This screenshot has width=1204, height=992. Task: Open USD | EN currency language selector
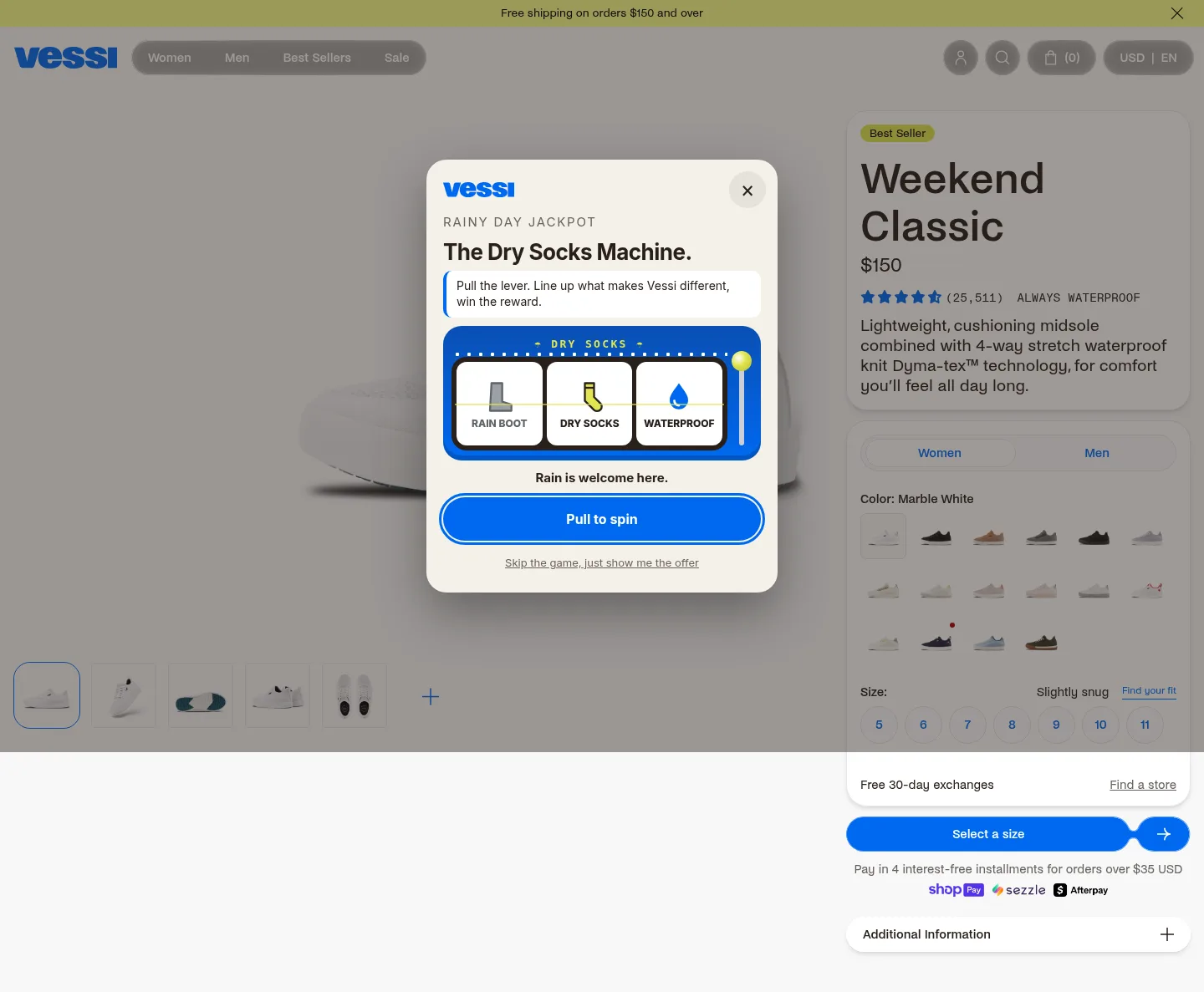click(x=1148, y=58)
